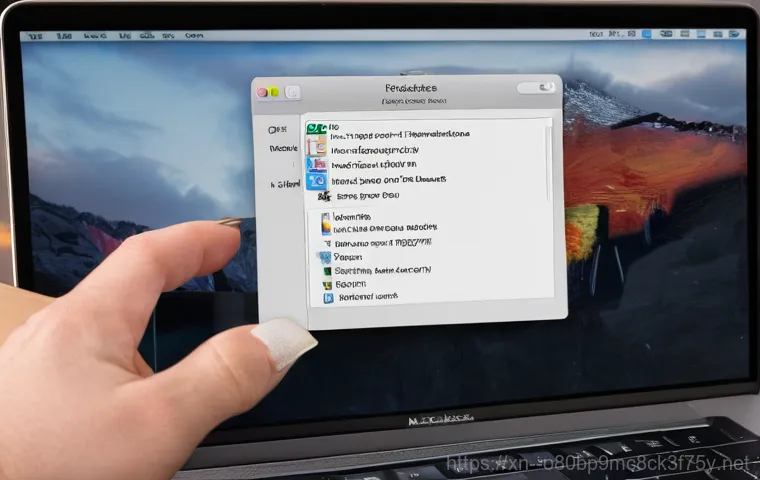Select the phone-shaped icon with orange screen

pyautogui.click(x=326, y=224)
